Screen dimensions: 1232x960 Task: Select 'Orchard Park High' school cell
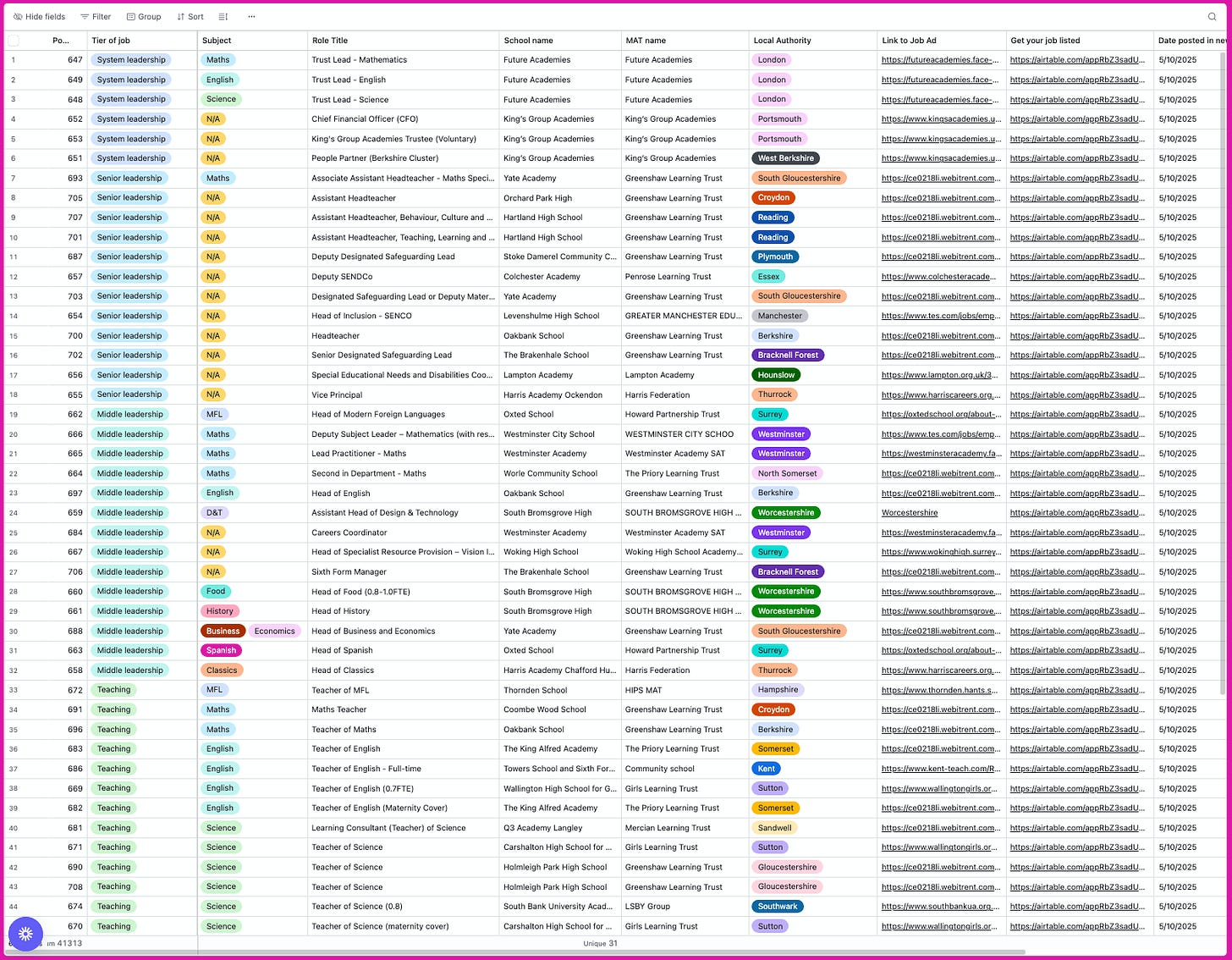coord(560,198)
